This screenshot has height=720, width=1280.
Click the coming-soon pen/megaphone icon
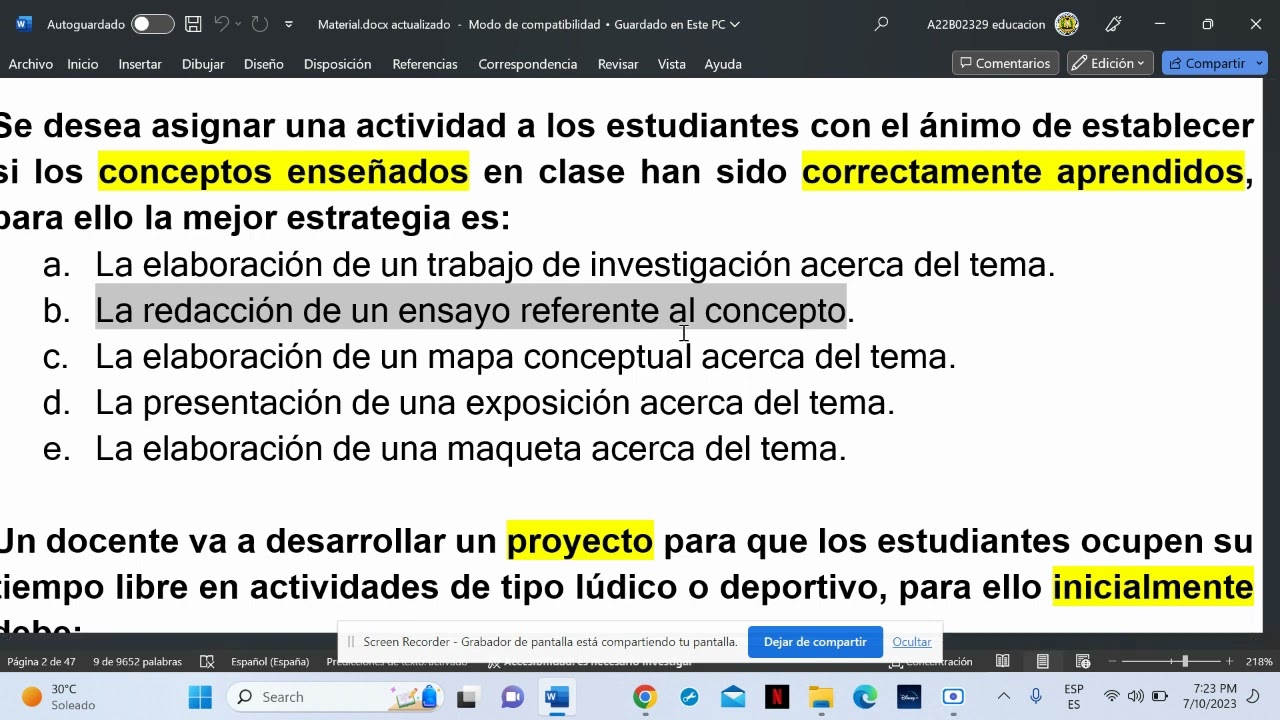point(1114,24)
